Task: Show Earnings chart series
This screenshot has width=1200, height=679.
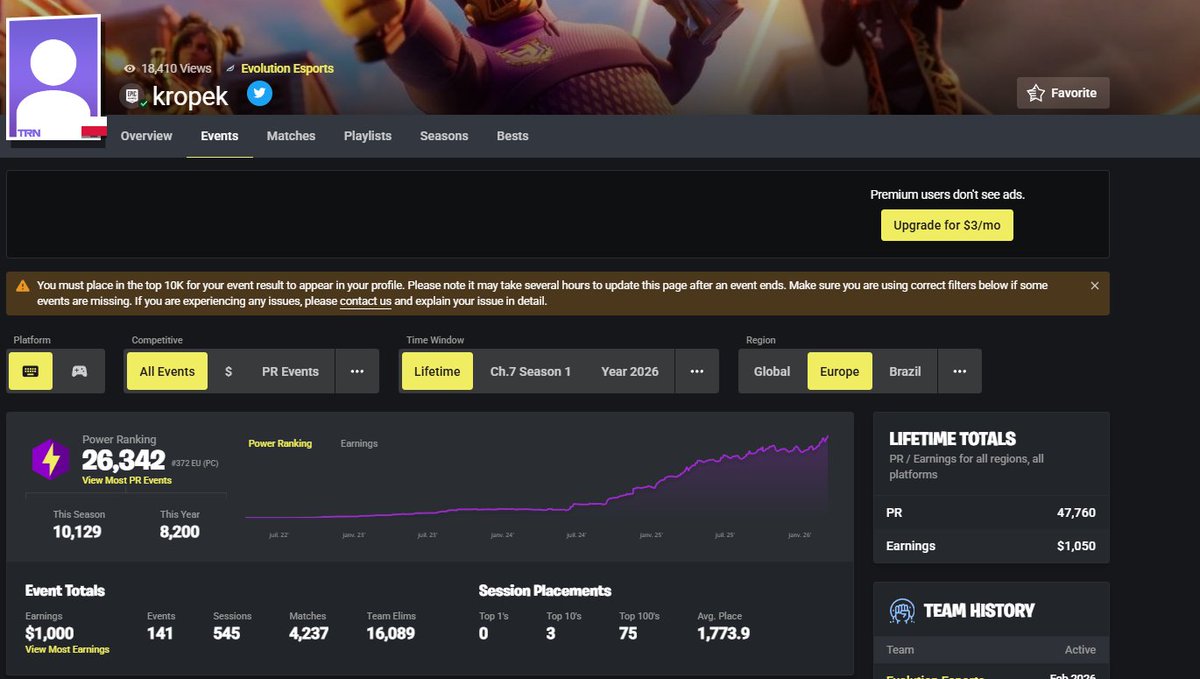Action: [359, 443]
